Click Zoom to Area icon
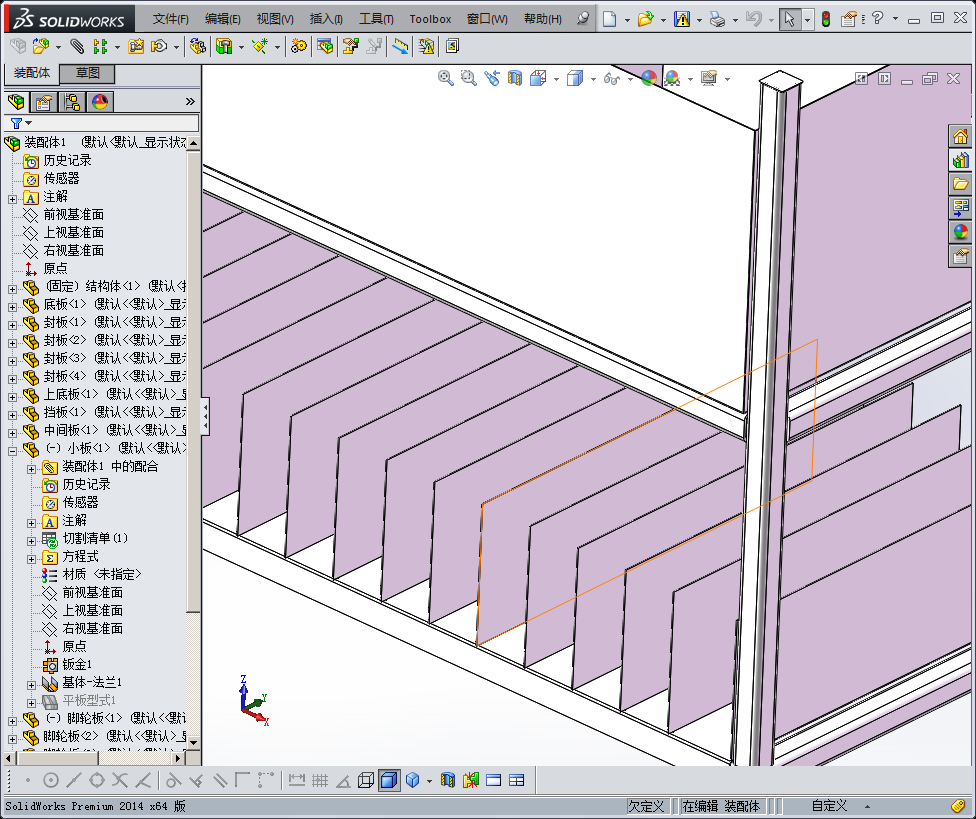Image resolution: width=976 pixels, height=819 pixels. (x=469, y=78)
